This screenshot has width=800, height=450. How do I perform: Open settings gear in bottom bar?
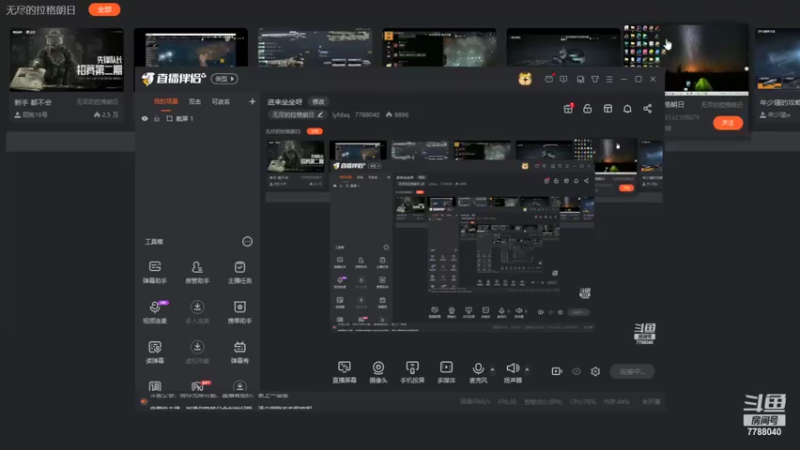tap(595, 371)
